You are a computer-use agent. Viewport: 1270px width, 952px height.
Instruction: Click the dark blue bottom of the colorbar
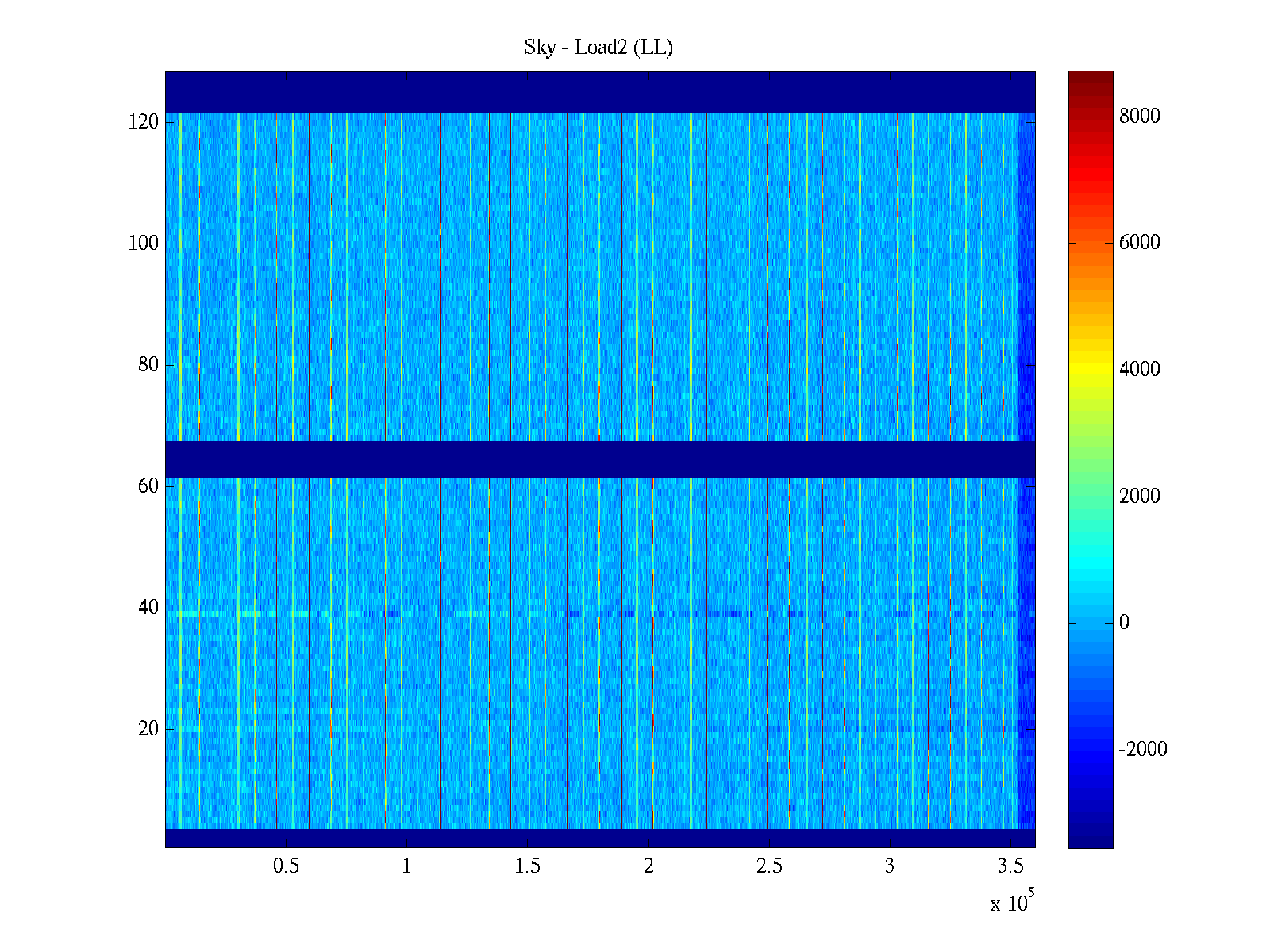pos(1090,837)
